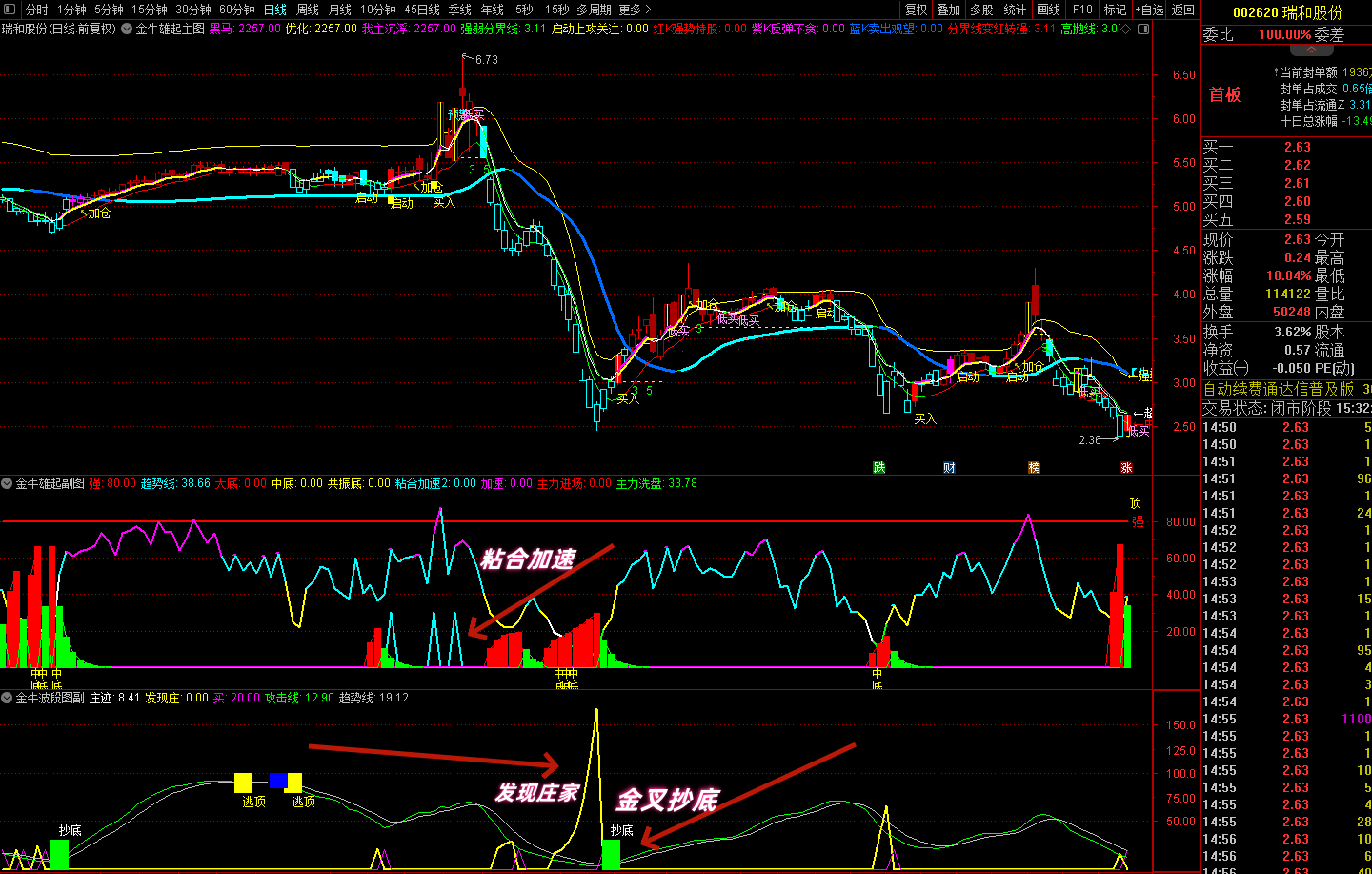Image resolution: width=1372 pixels, height=874 pixels.
Task: Switch to the 周线 weekly period tab
Action: [x=308, y=10]
